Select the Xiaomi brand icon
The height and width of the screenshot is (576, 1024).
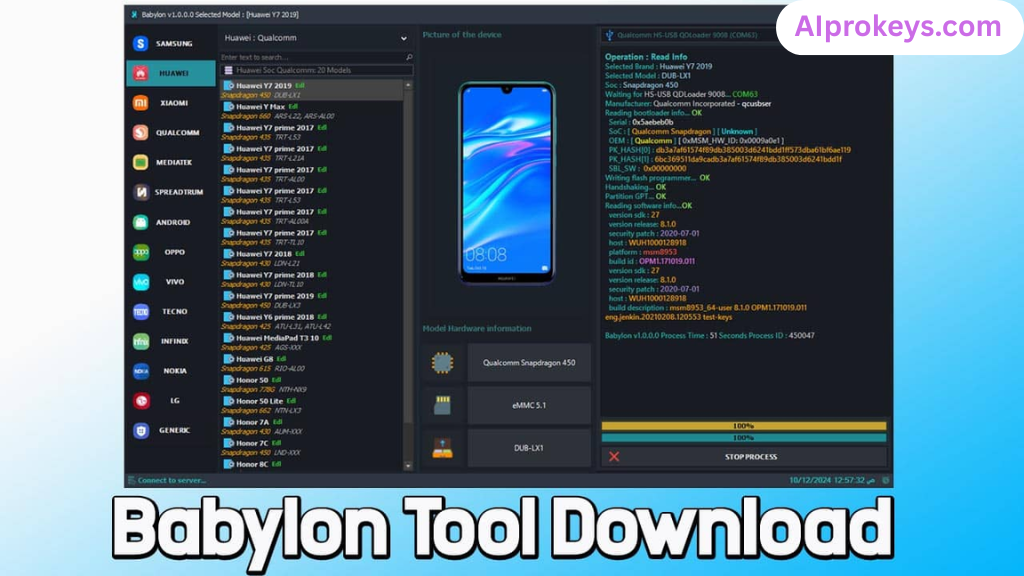point(140,103)
